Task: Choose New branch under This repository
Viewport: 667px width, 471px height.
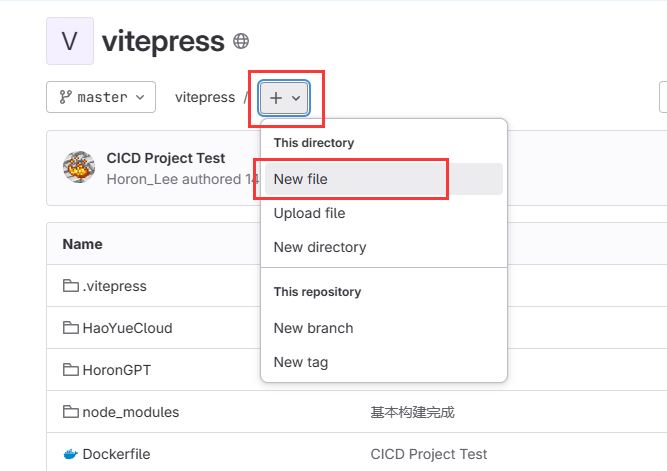Action: coord(313,328)
